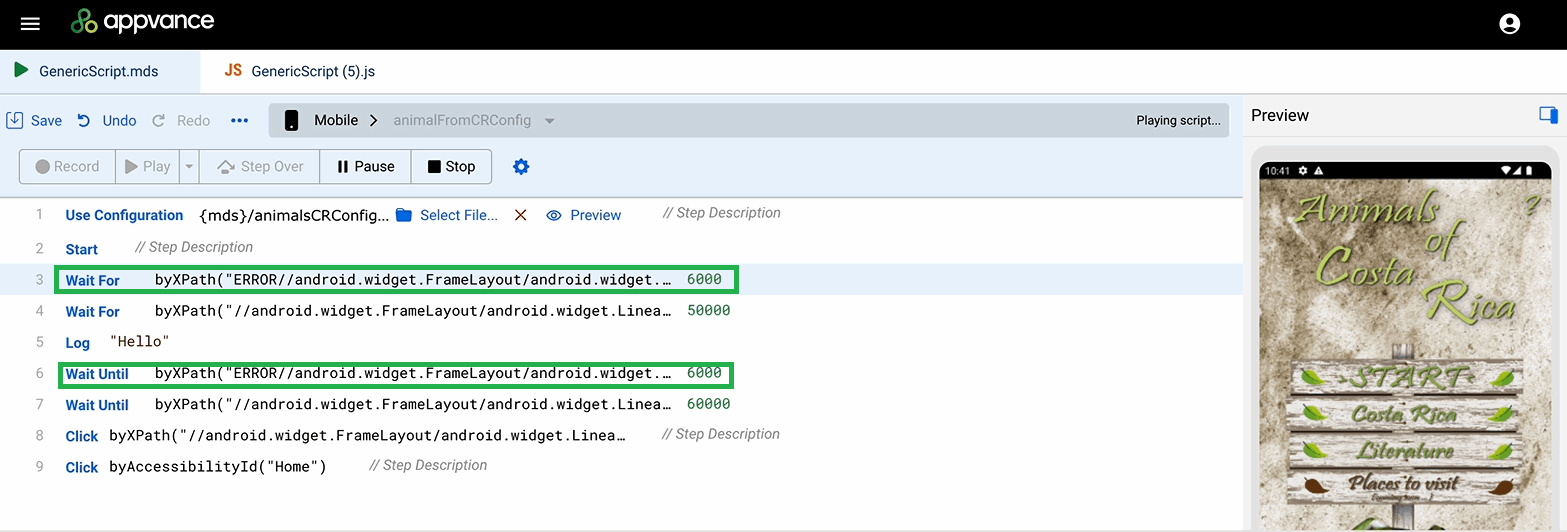Click the mobile device icon
This screenshot has height=532, width=1567.
click(x=291, y=120)
